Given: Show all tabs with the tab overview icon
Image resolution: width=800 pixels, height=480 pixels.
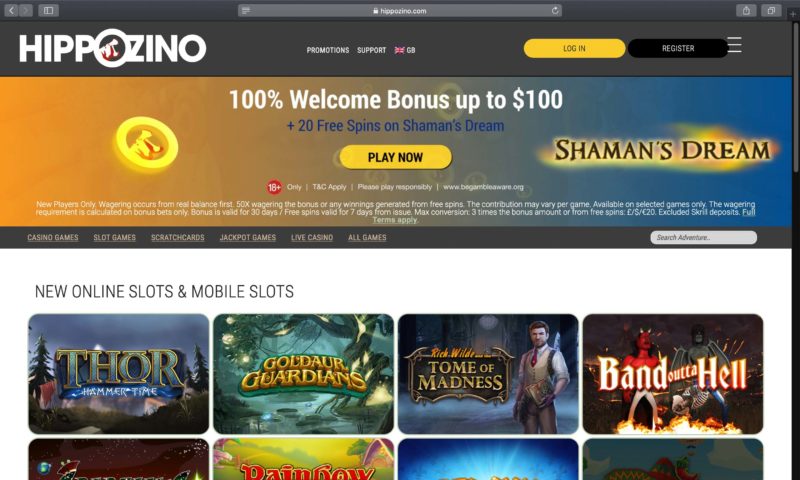Looking at the screenshot, I should 771,10.
